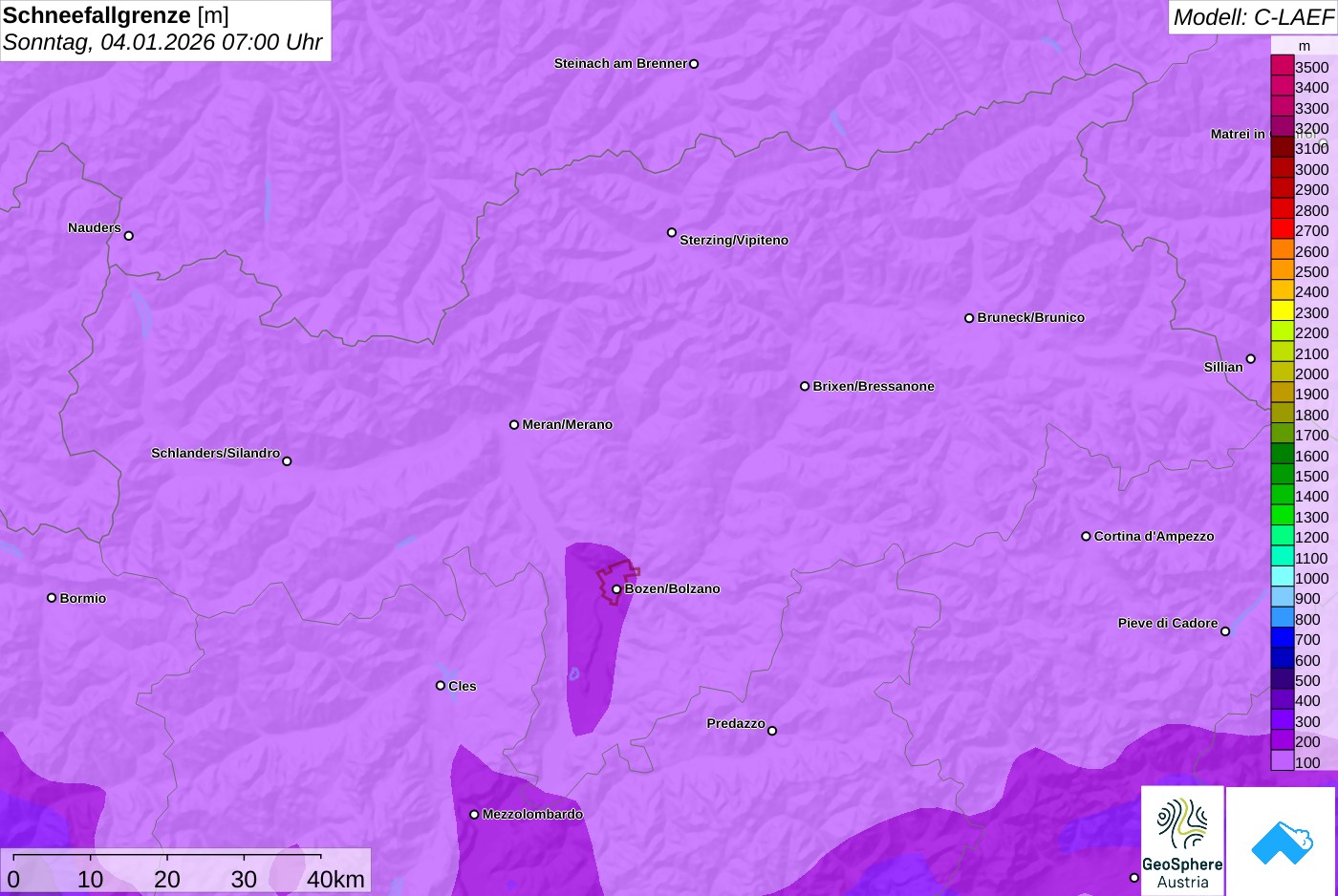
Task: Click the 1000 m legend color swatch
Action: [1282, 577]
